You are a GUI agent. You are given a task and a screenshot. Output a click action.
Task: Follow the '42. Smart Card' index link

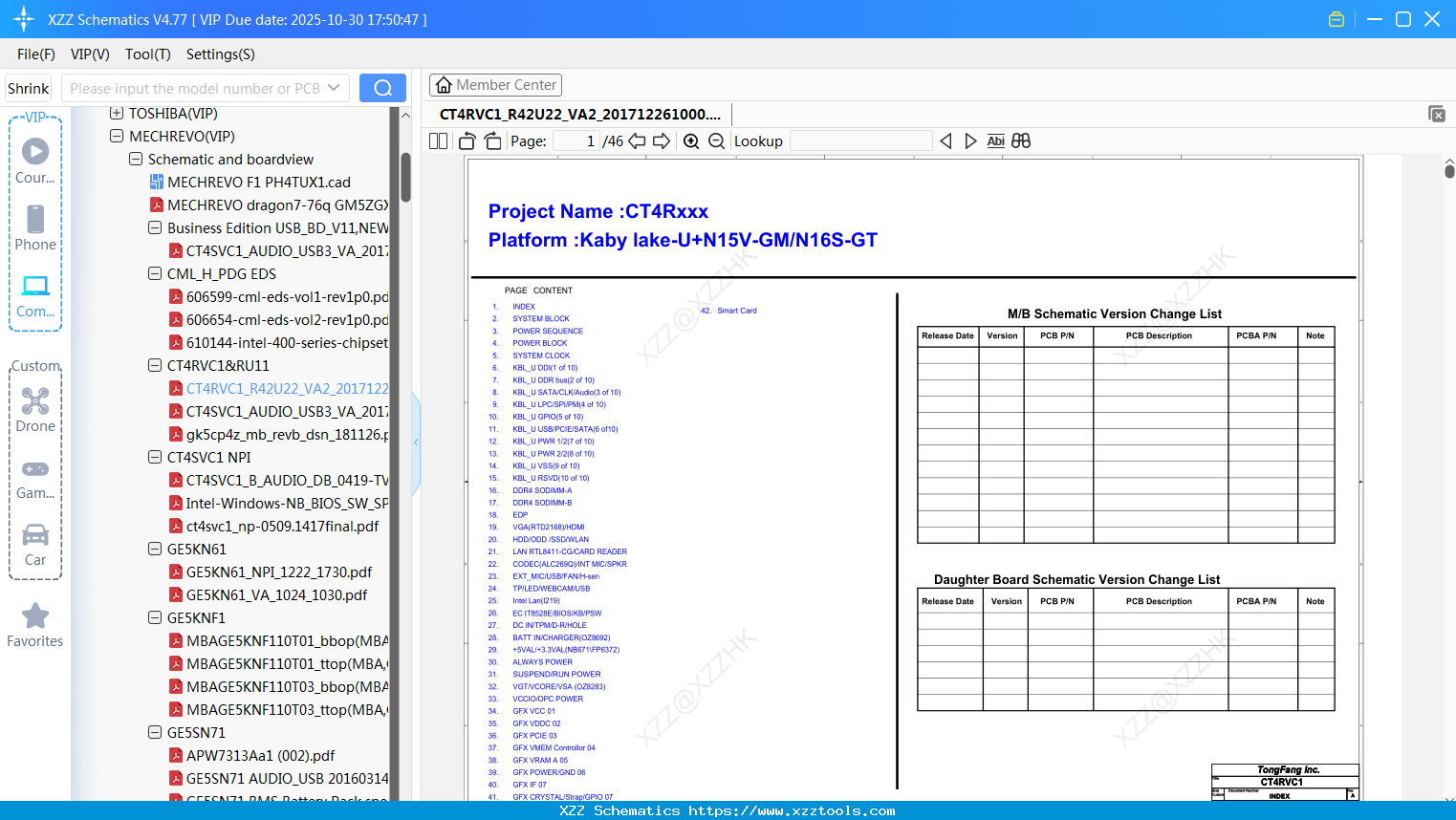728,311
